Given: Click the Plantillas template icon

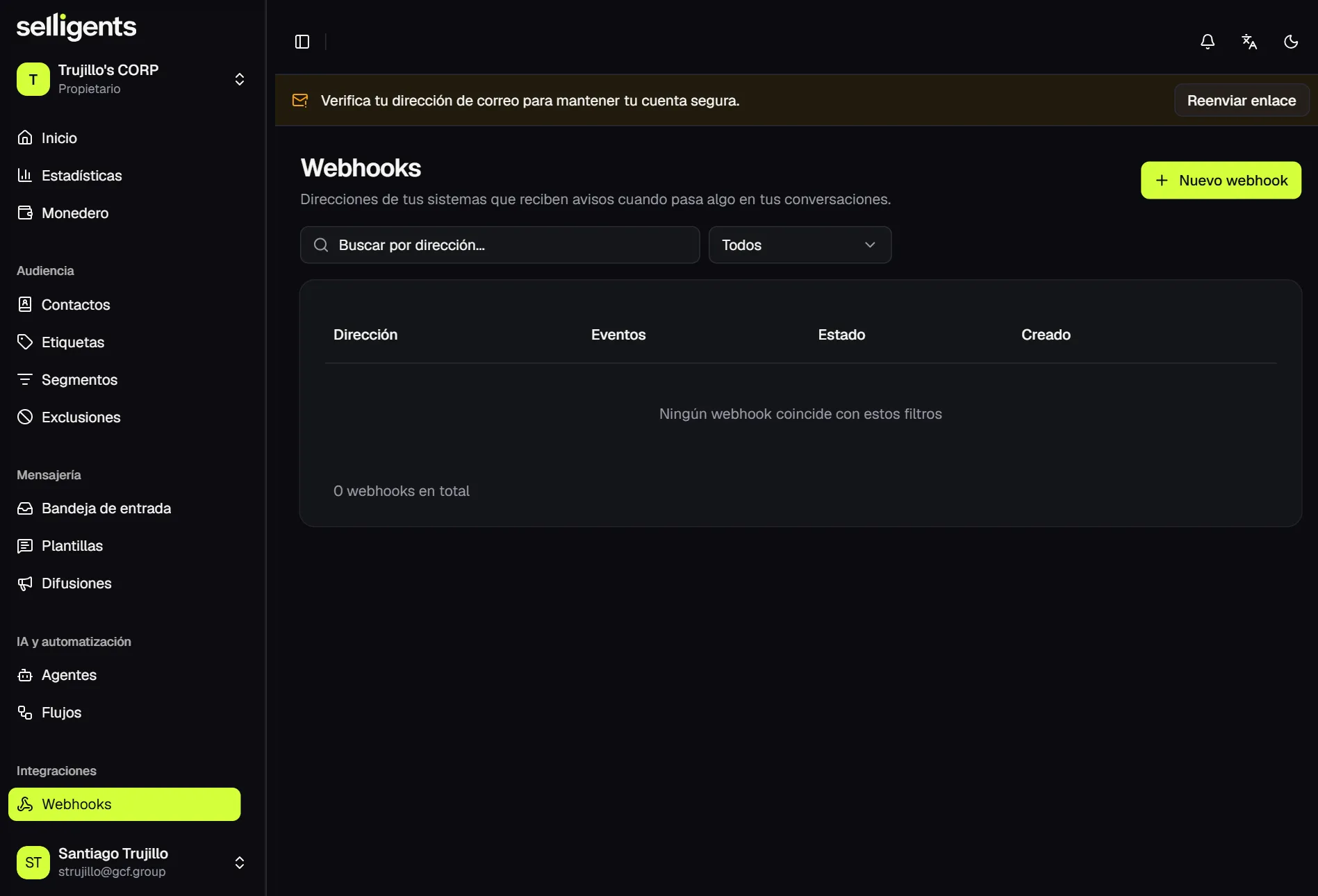Looking at the screenshot, I should click(x=25, y=546).
